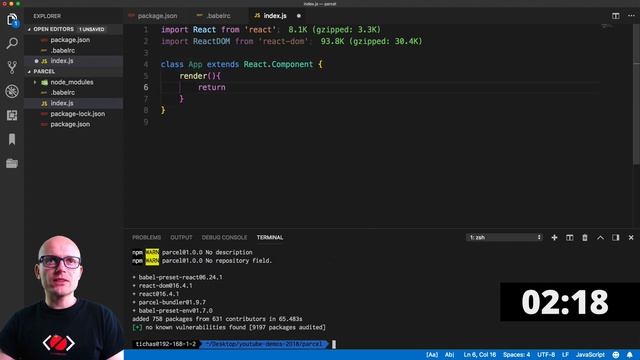Toggle the Ab| status bar item
This screenshot has height=360, width=640.
(449, 355)
